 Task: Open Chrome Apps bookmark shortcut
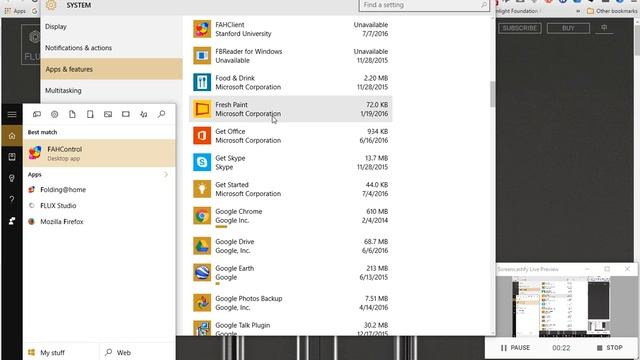point(16,11)
